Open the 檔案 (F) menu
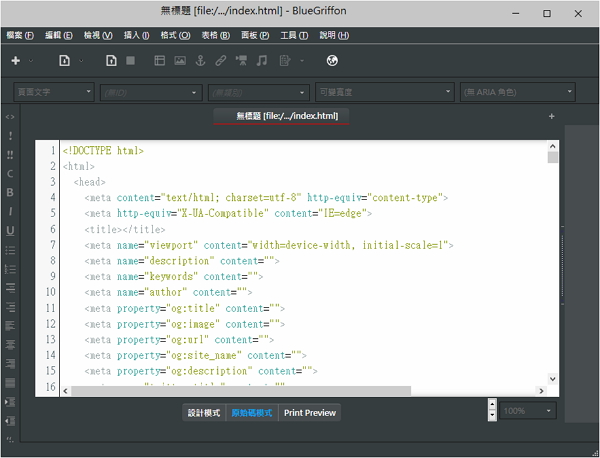The image size is (600, 458). click(x=20, y=36)
